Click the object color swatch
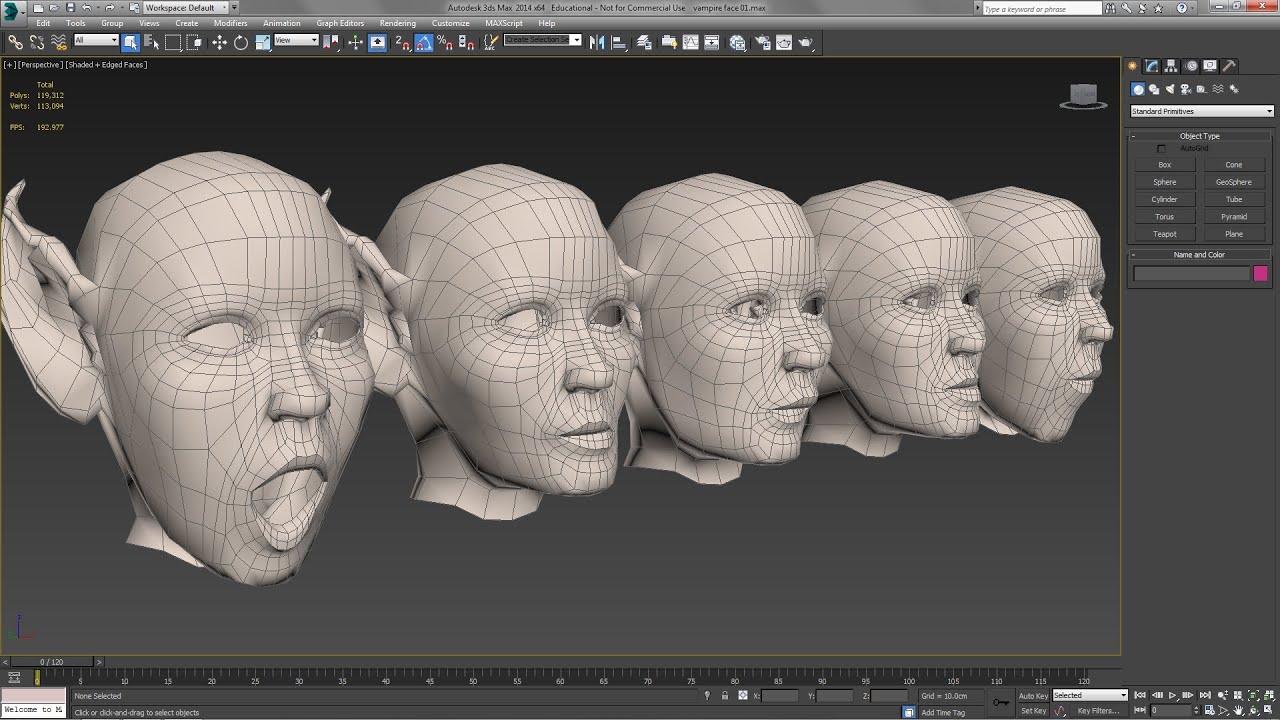This screenshot has width=1280, height=720. (1261, 273)
